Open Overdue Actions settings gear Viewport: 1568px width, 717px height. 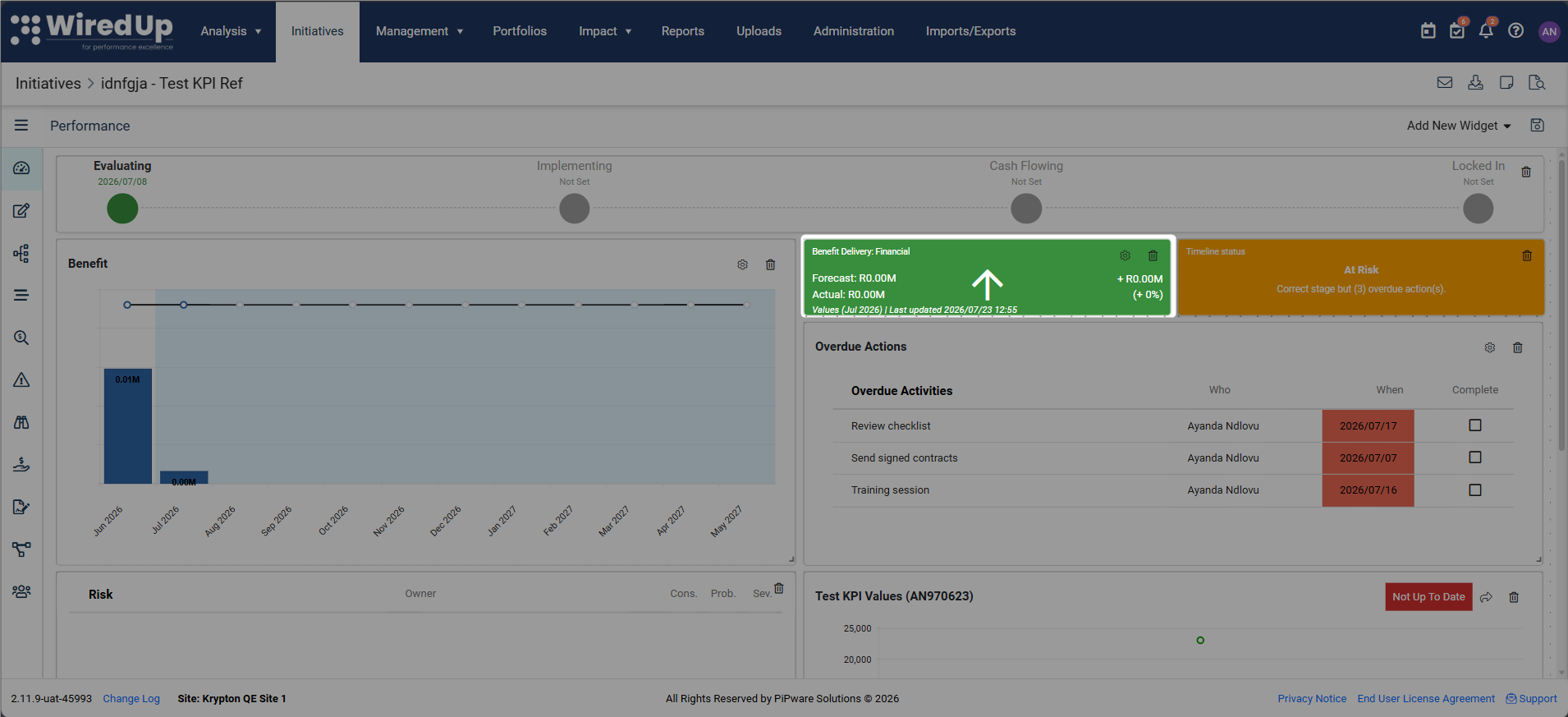(x=1490, y=347)
